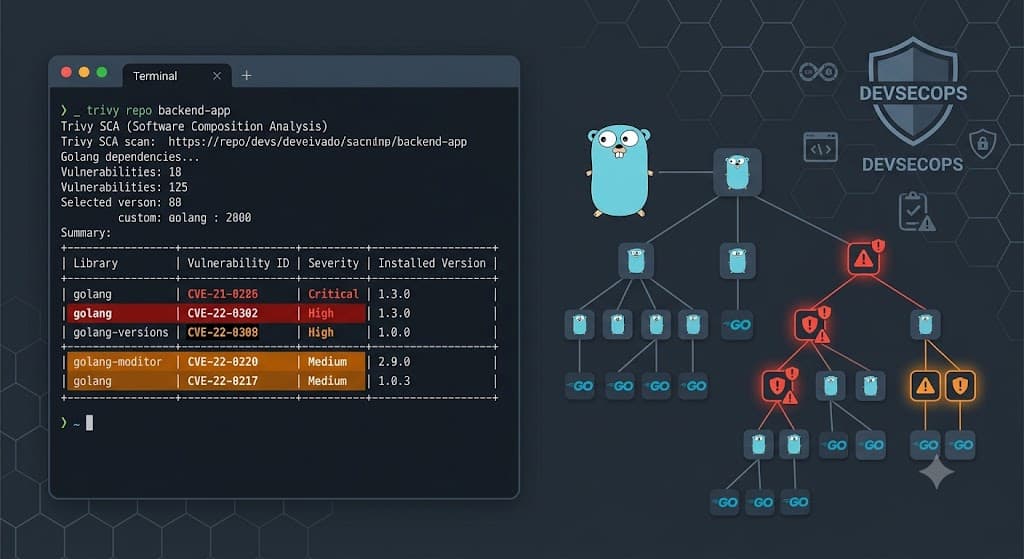Click High severity in the golang-versions row

click(321, 332)
